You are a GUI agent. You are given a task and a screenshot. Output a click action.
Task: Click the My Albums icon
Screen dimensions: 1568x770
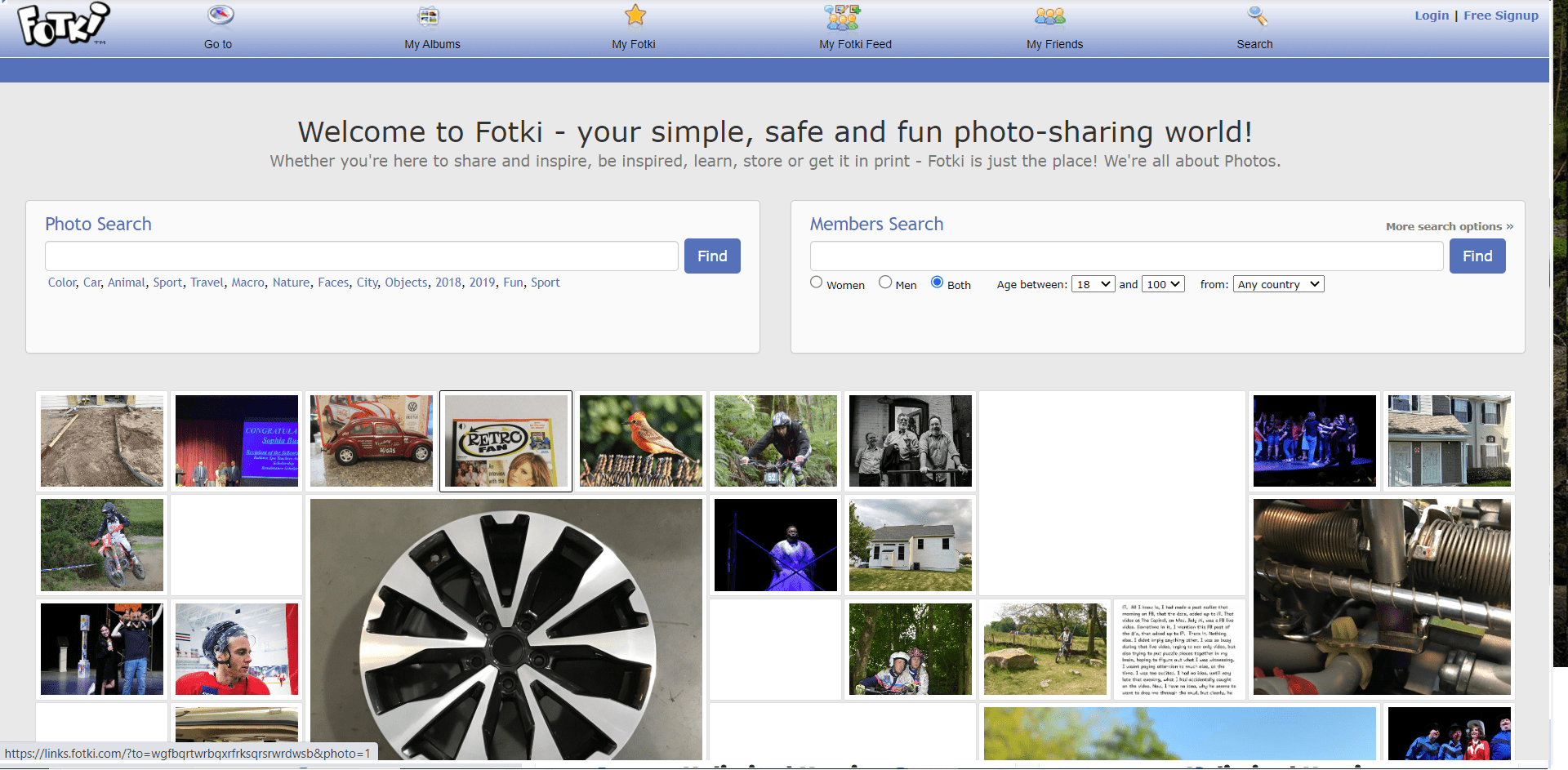[x=429, y=16]
